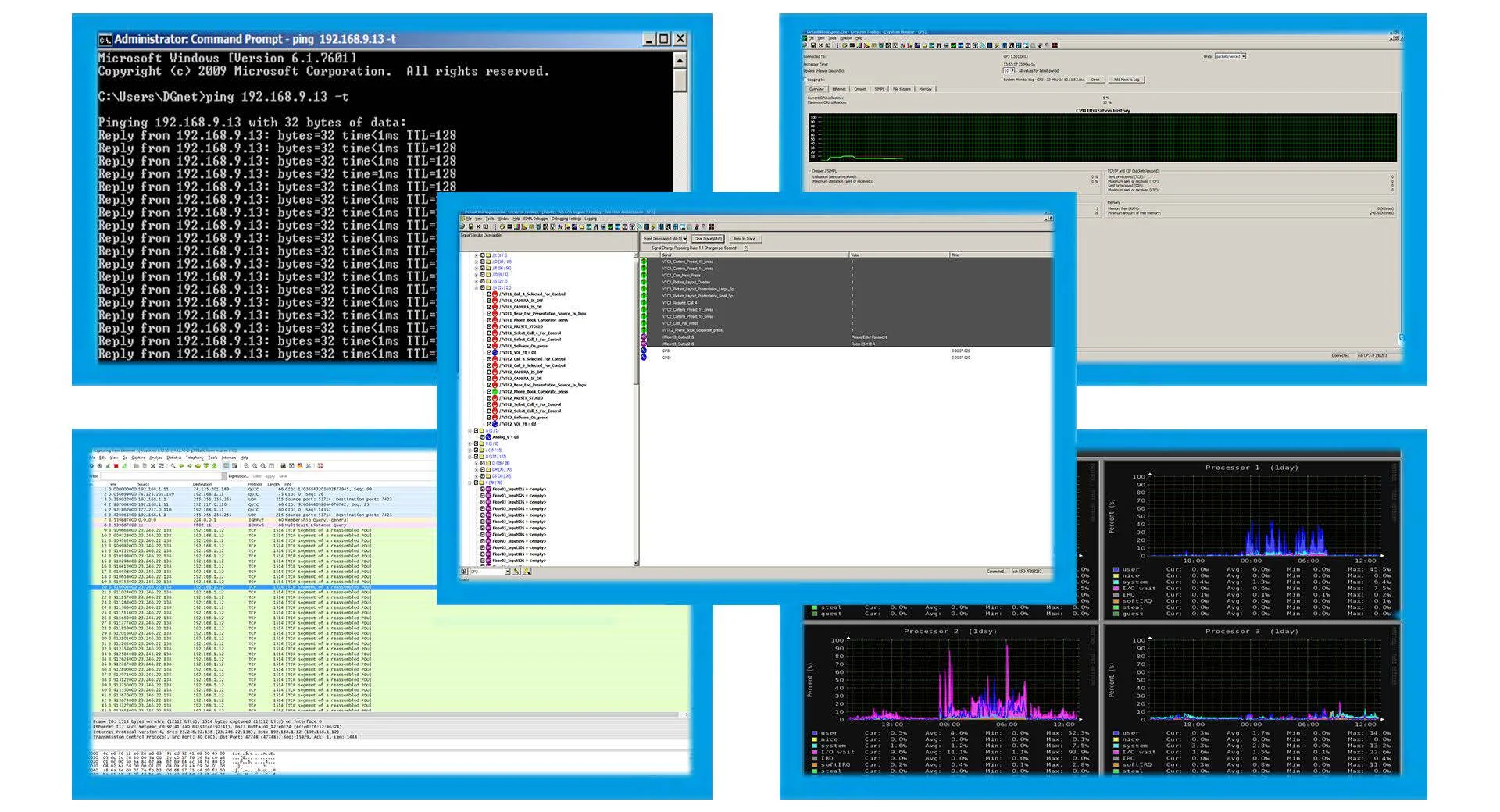Screen dimensions: 1500x812
Task: Restart the live capture in Wireshark
Action: tap(124, 466)
